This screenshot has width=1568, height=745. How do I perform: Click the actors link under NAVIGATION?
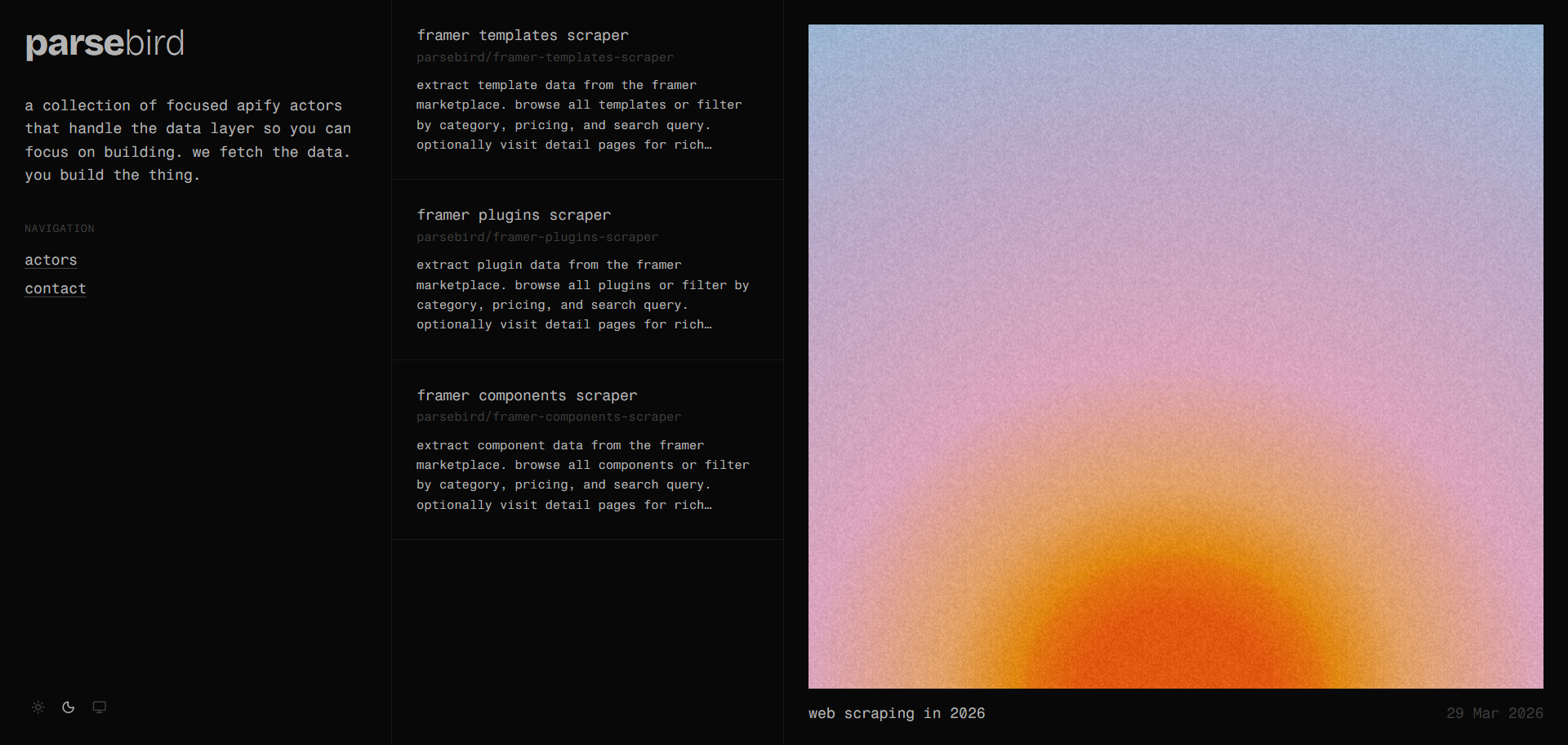tap(51, 260)
